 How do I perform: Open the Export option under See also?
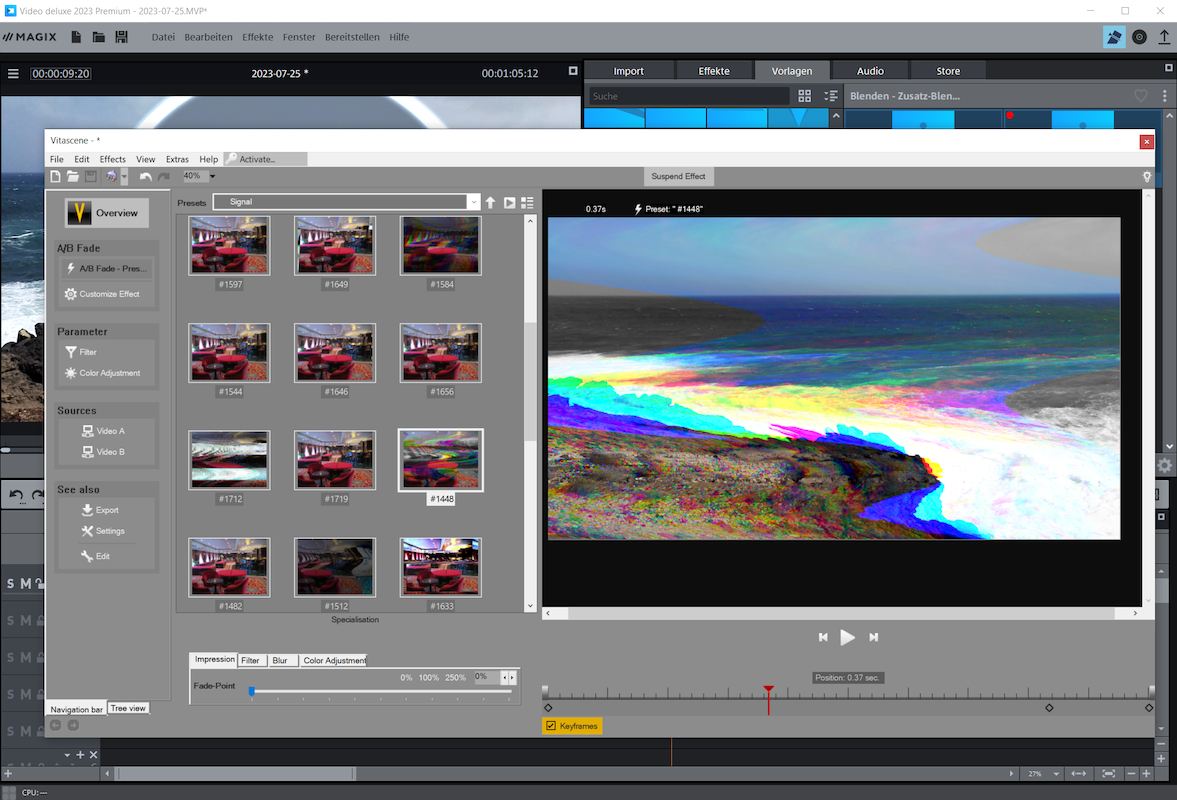(x=99, y=510)
